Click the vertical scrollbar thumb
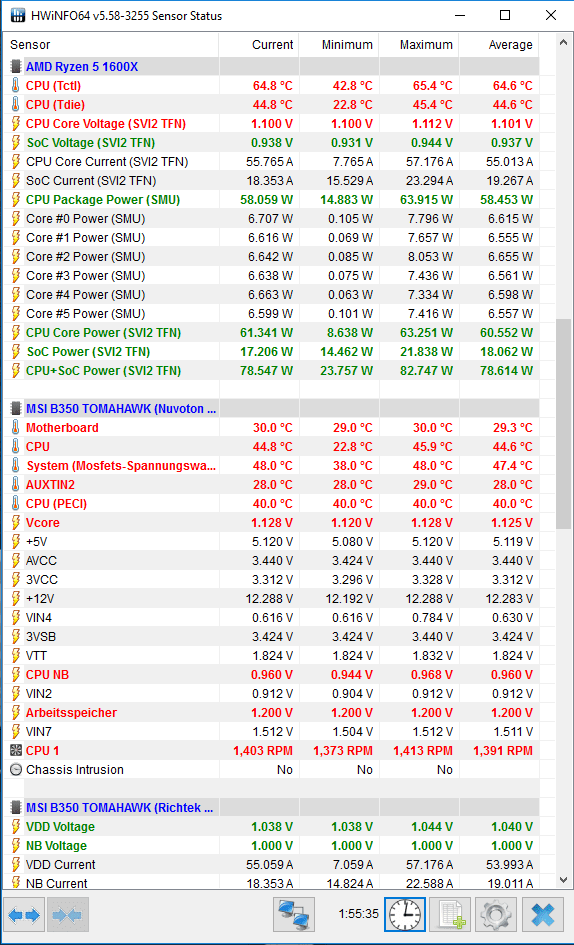Image resolution: width=574 pixels, height=945 pixels. [564, 424]
